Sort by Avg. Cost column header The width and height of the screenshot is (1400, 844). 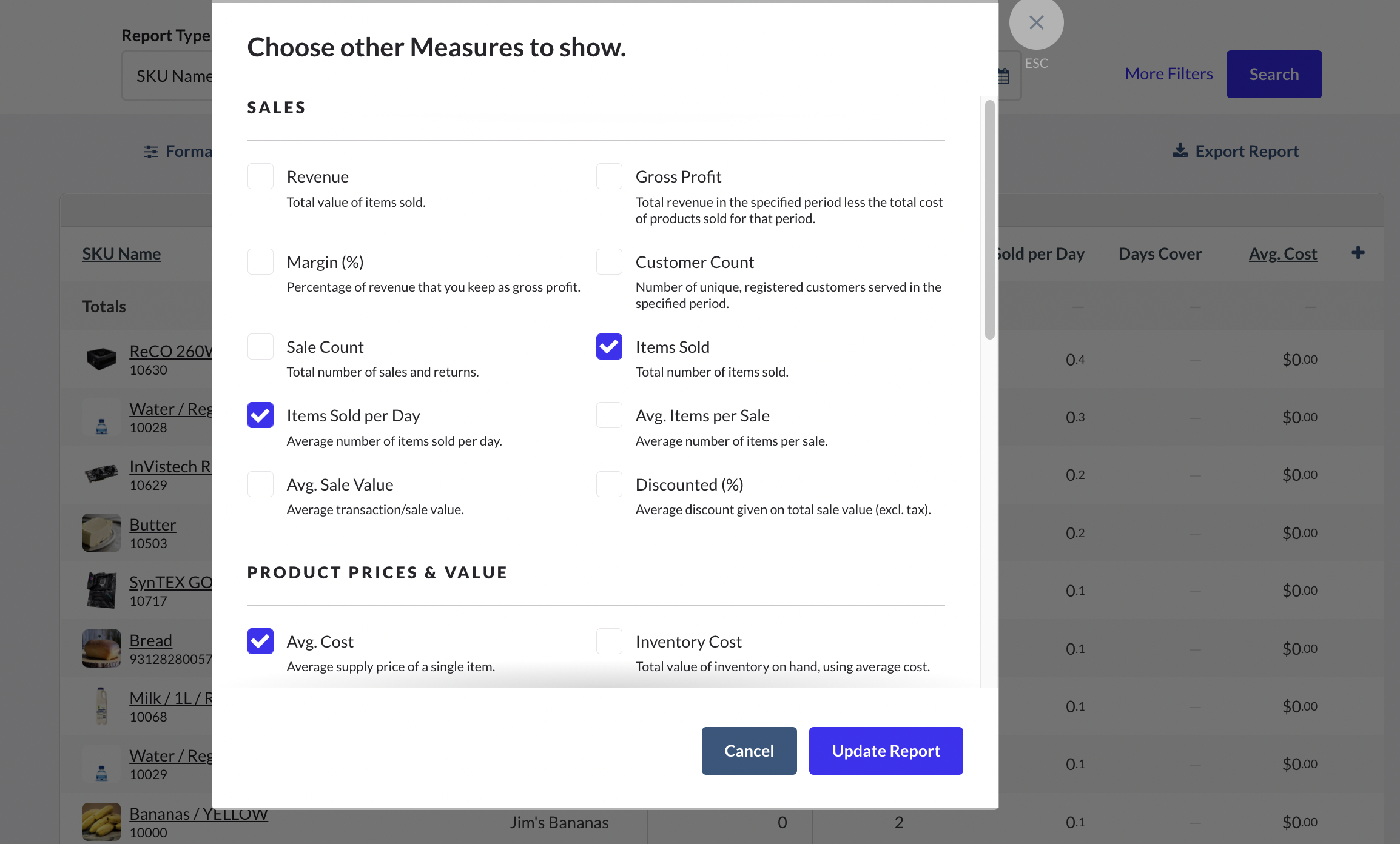[1282, 253]
